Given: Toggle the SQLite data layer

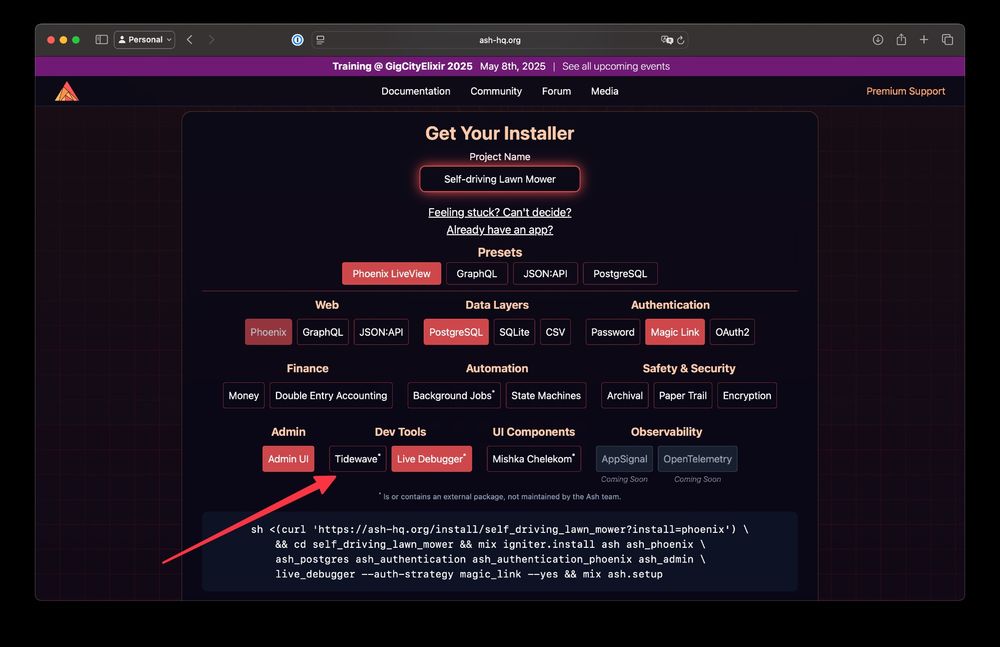Looking at the screenshot, I should point(514,332).
